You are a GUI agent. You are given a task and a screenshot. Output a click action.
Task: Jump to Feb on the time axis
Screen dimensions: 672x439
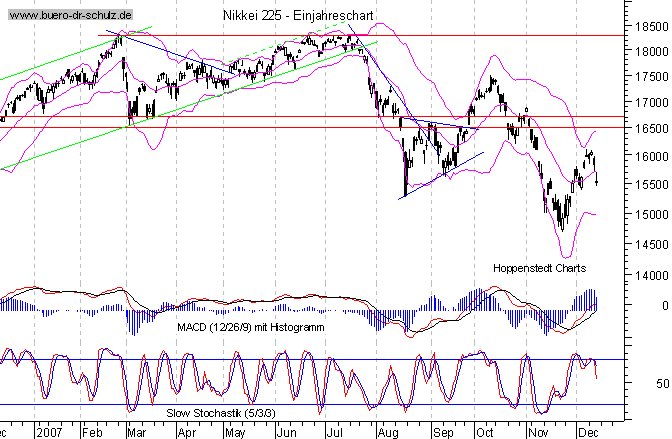pos(91,432)
